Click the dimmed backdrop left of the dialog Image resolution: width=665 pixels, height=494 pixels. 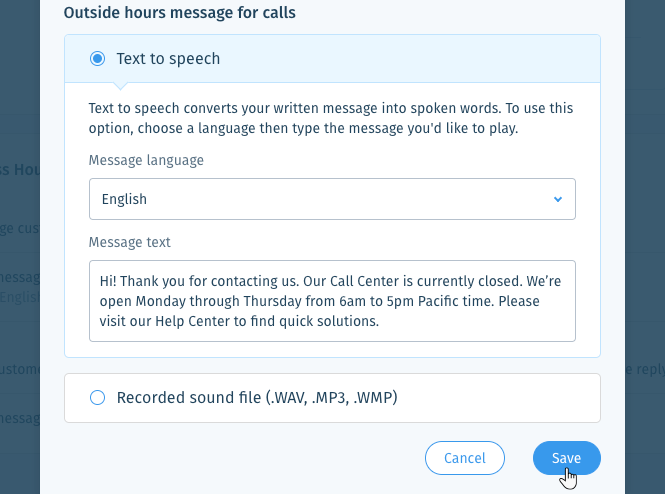20,106
